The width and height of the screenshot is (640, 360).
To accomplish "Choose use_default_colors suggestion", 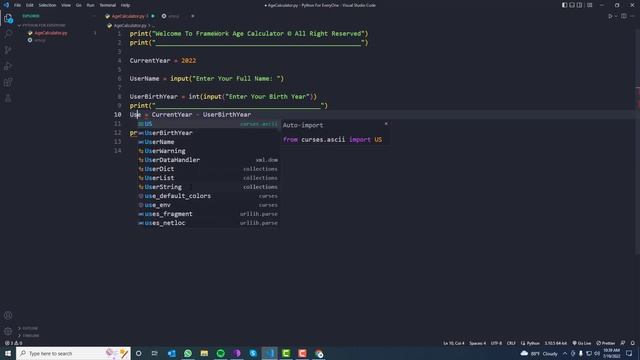I will [208, 196].
